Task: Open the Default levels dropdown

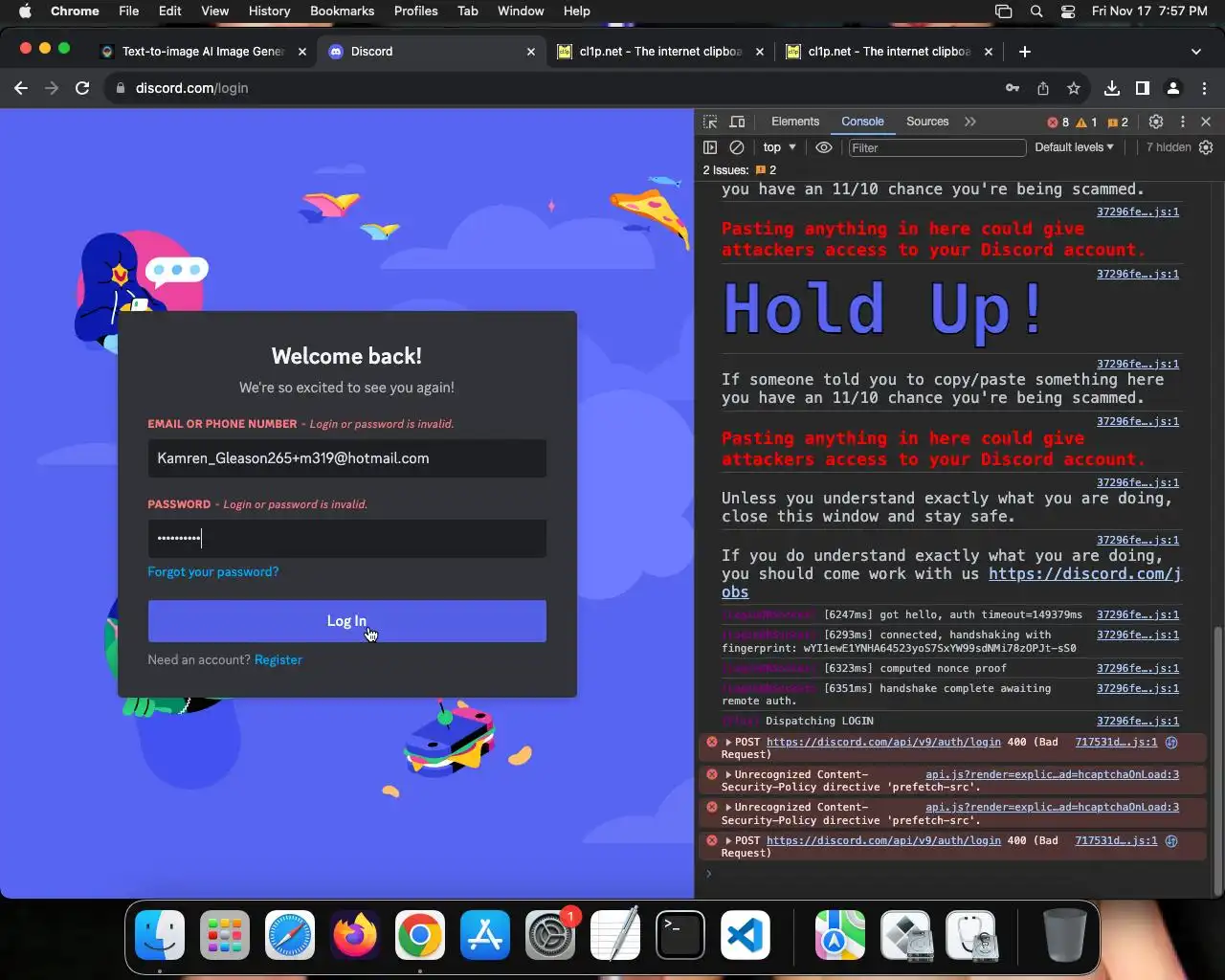Action: (1074, 147)
